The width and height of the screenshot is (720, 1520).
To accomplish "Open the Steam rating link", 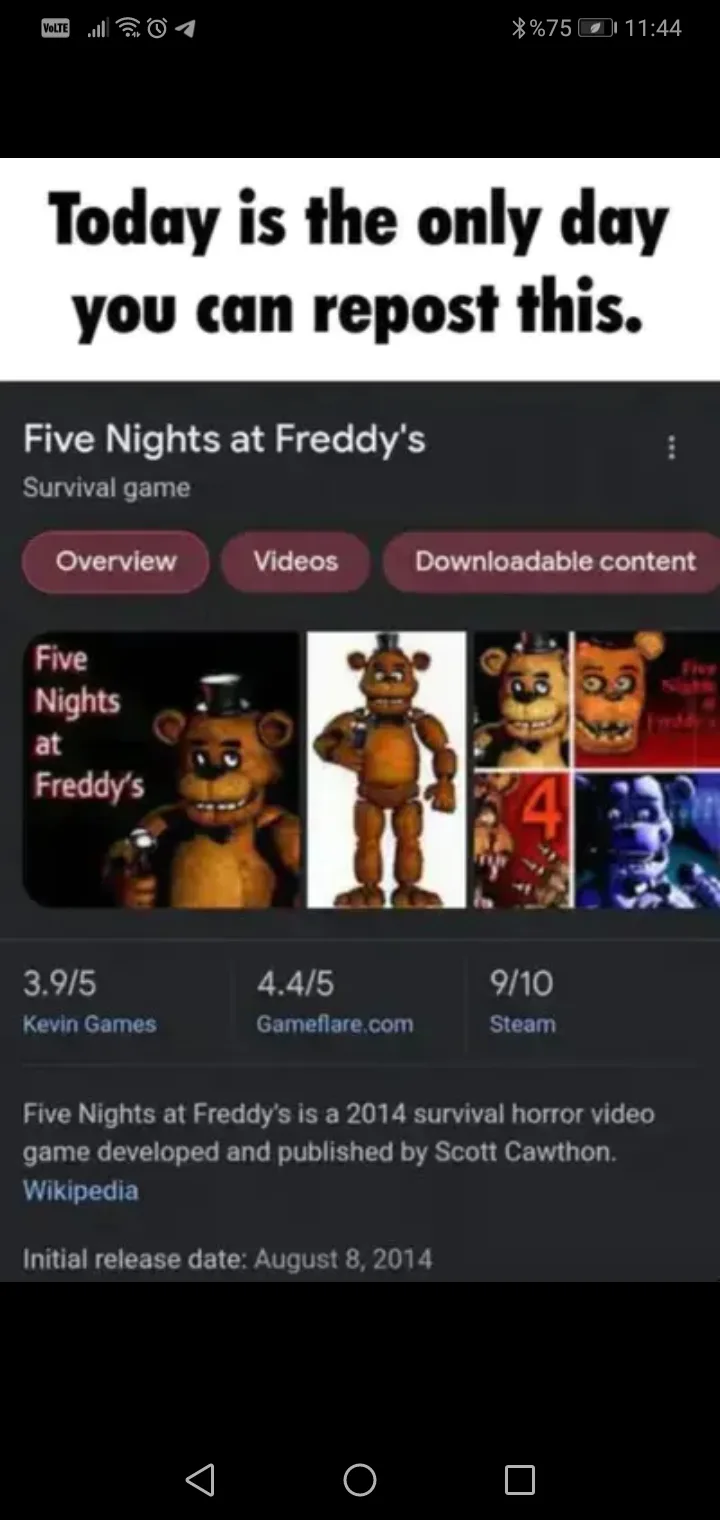I will (522, 1024).
